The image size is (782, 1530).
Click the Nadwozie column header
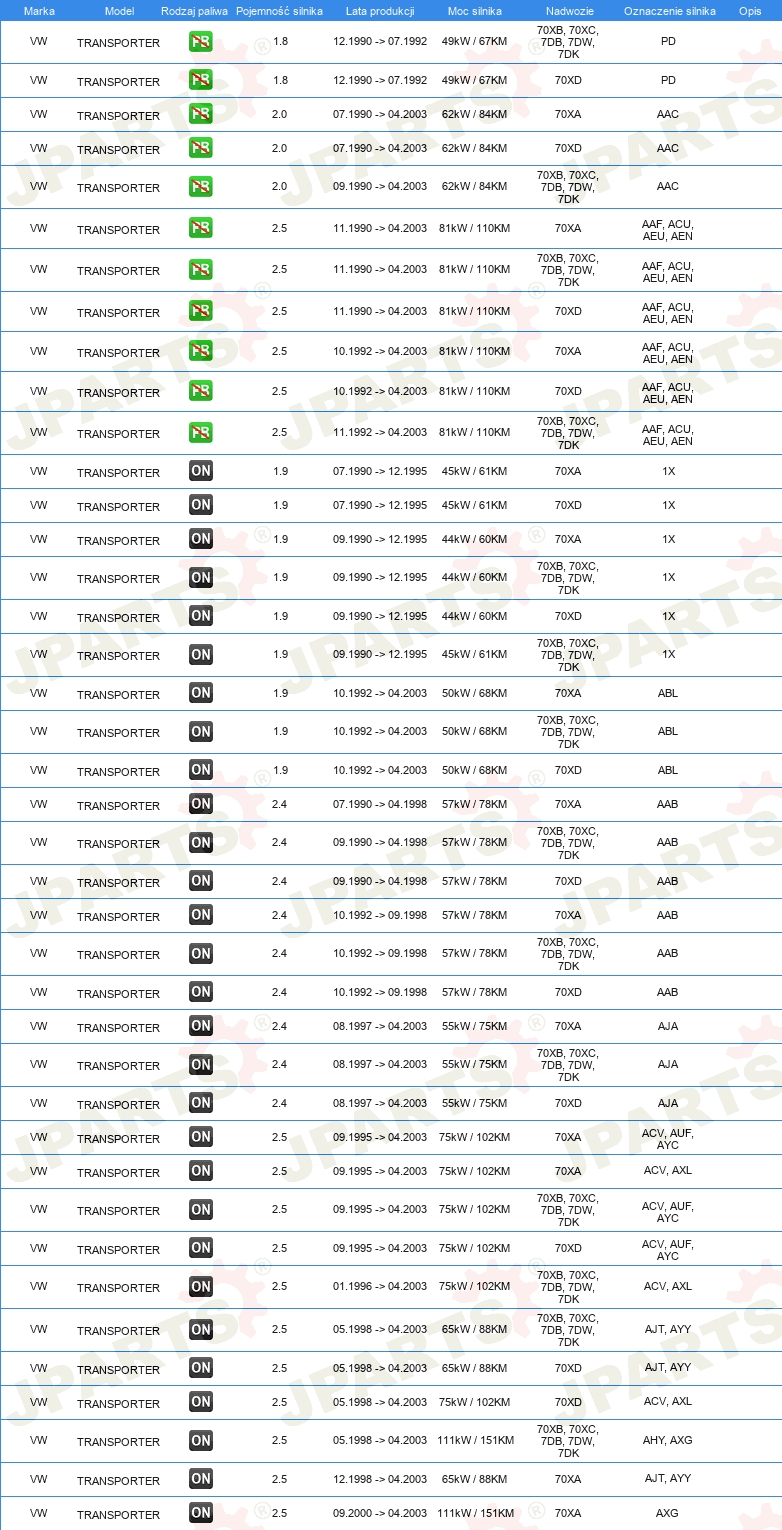tap(569, 11)
